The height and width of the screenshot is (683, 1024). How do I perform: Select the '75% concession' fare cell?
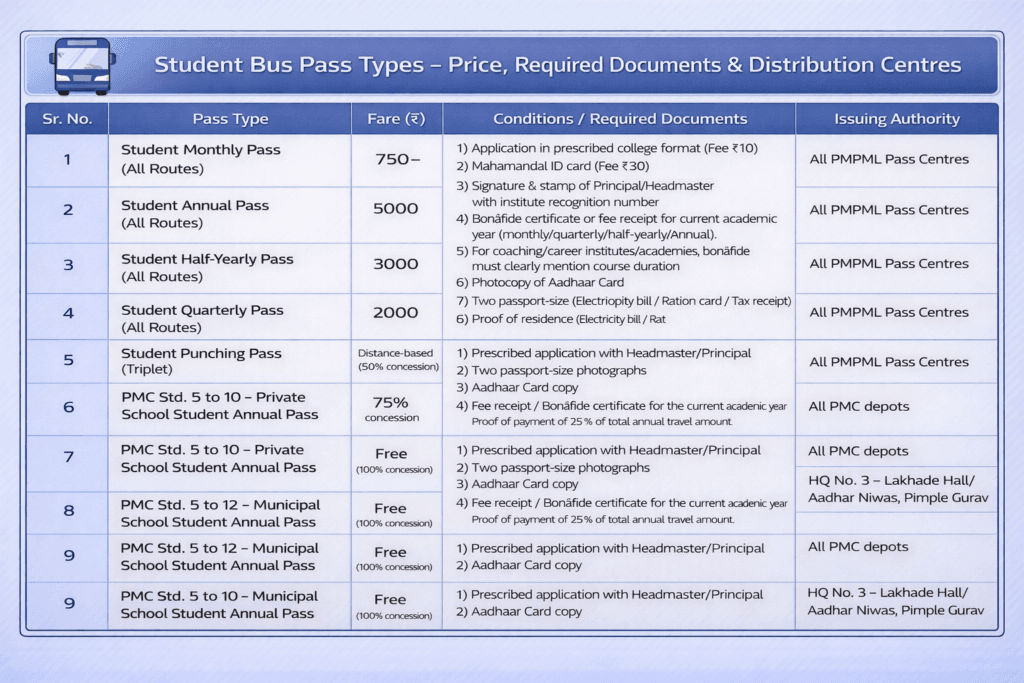tap(396, 407)
